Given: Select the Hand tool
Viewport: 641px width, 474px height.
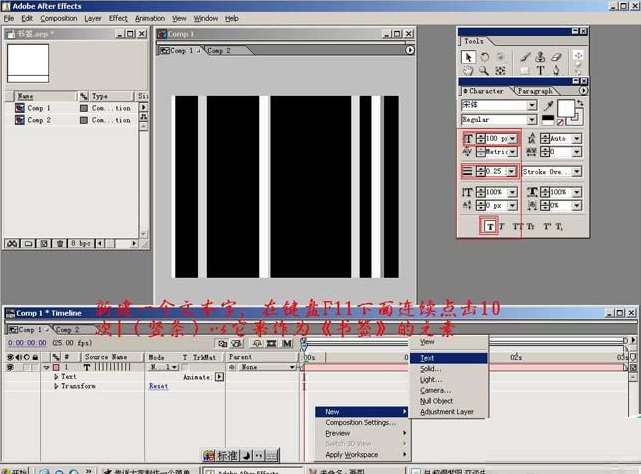Looking at the screenshot, I should click(468, 71).
